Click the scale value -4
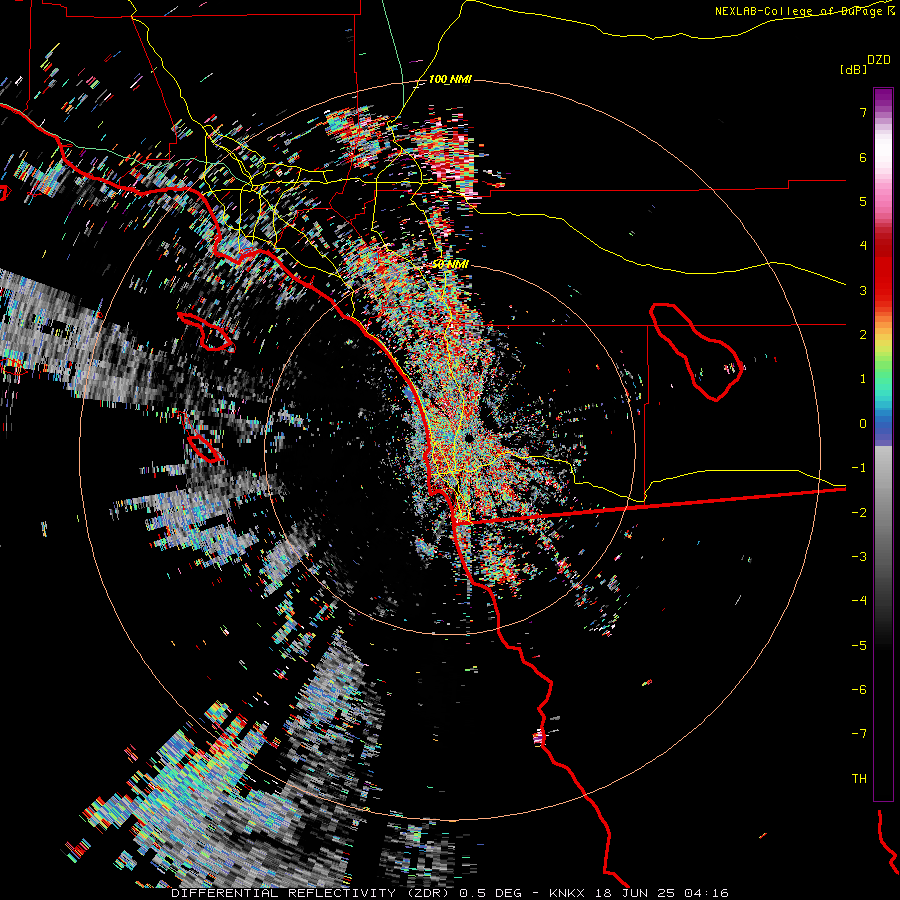This screenshot has height=900, width=900. pos(859,601)
